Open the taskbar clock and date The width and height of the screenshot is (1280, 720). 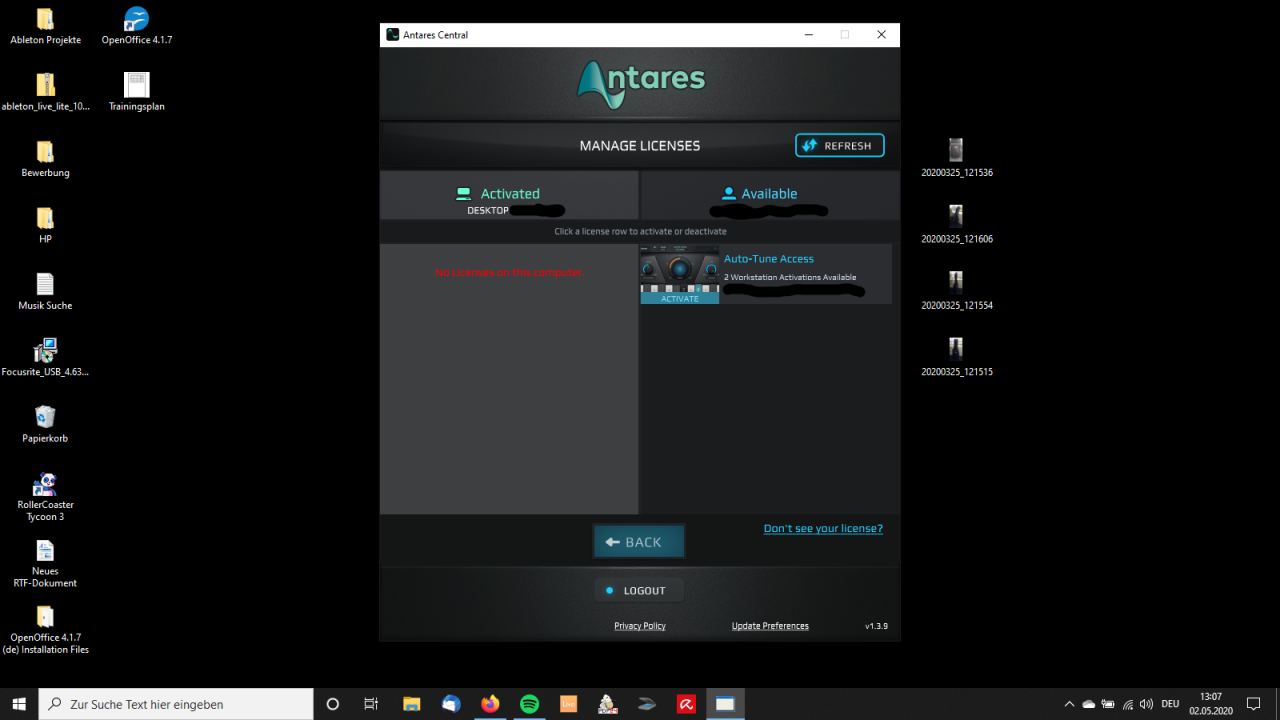(x=1211, y=704)
